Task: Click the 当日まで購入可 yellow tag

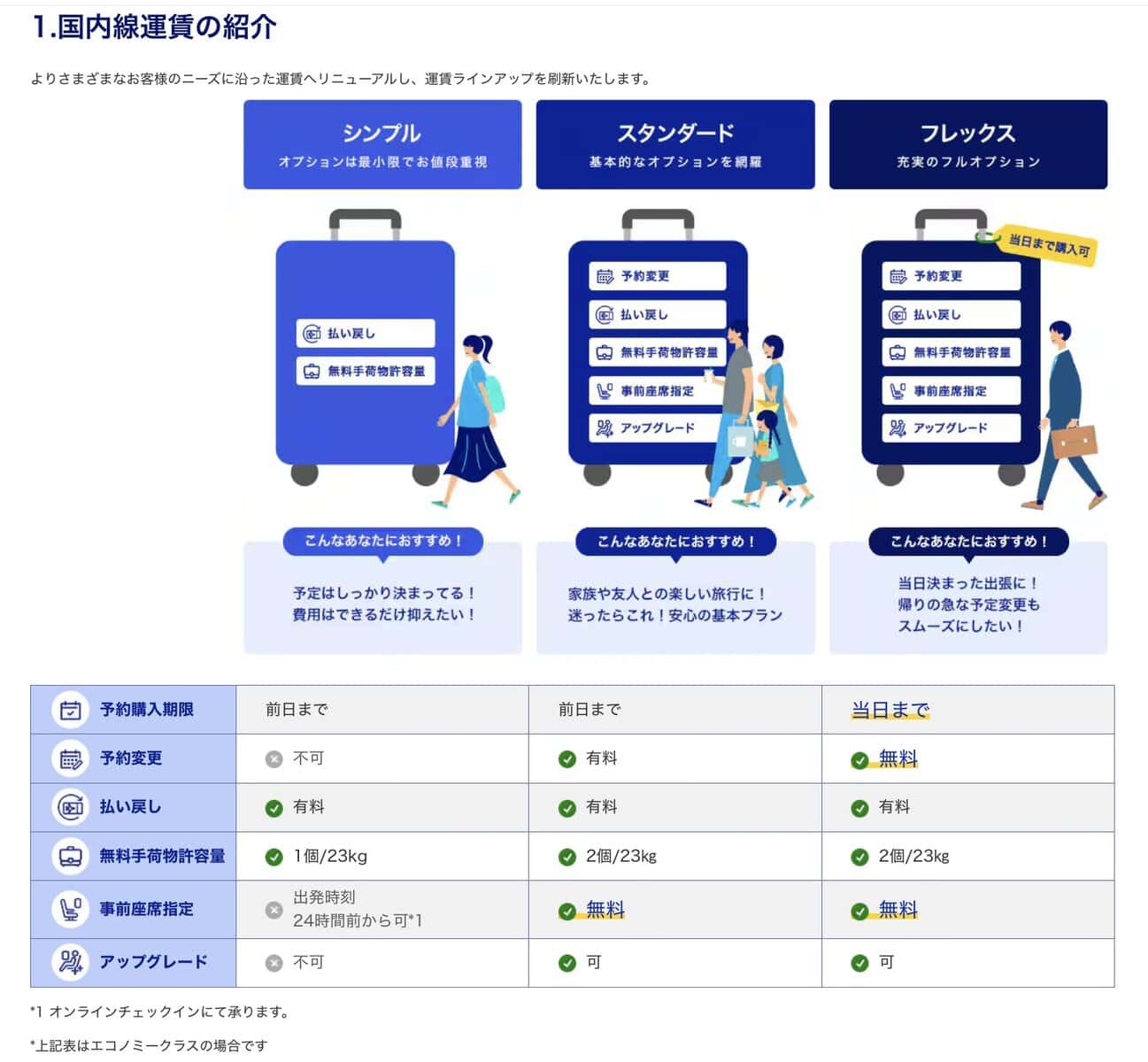Action: tap(1049, 244)
